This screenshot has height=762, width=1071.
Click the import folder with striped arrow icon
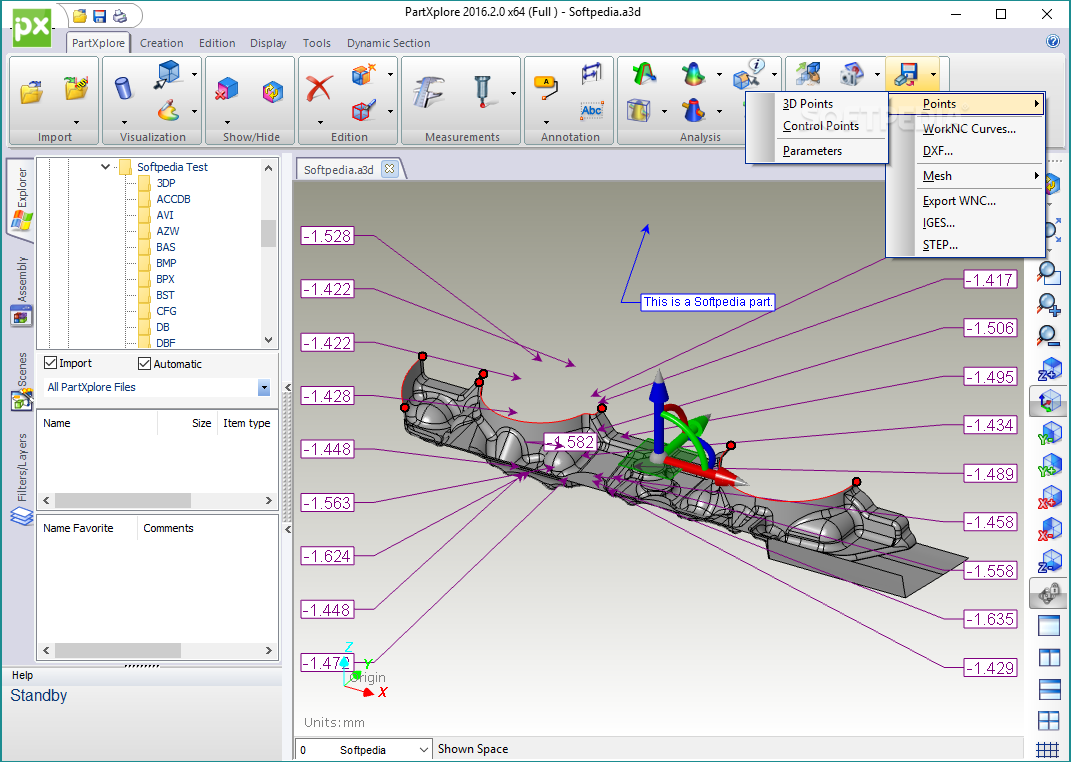pos(76,87)
